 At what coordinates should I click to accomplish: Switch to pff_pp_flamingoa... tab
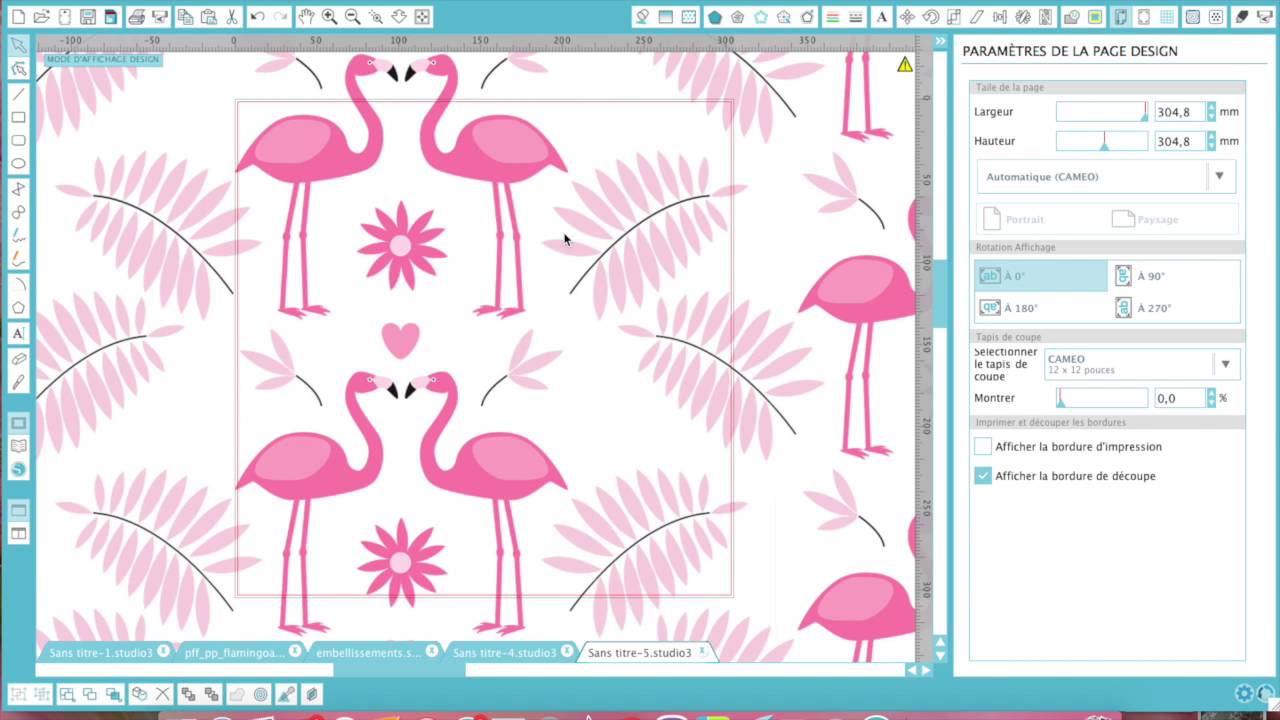coord(234,652)
